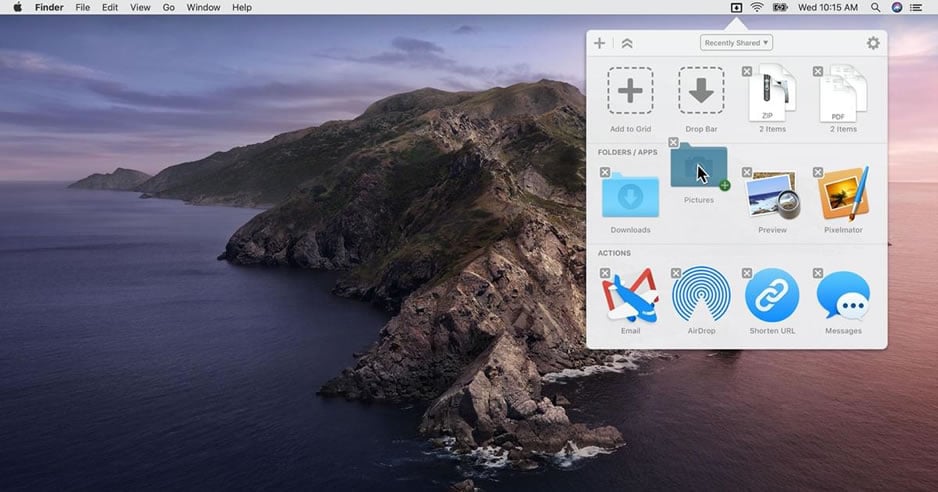Open the Help menu
Viewport: 938px width, 492px height.
point(242,7)
